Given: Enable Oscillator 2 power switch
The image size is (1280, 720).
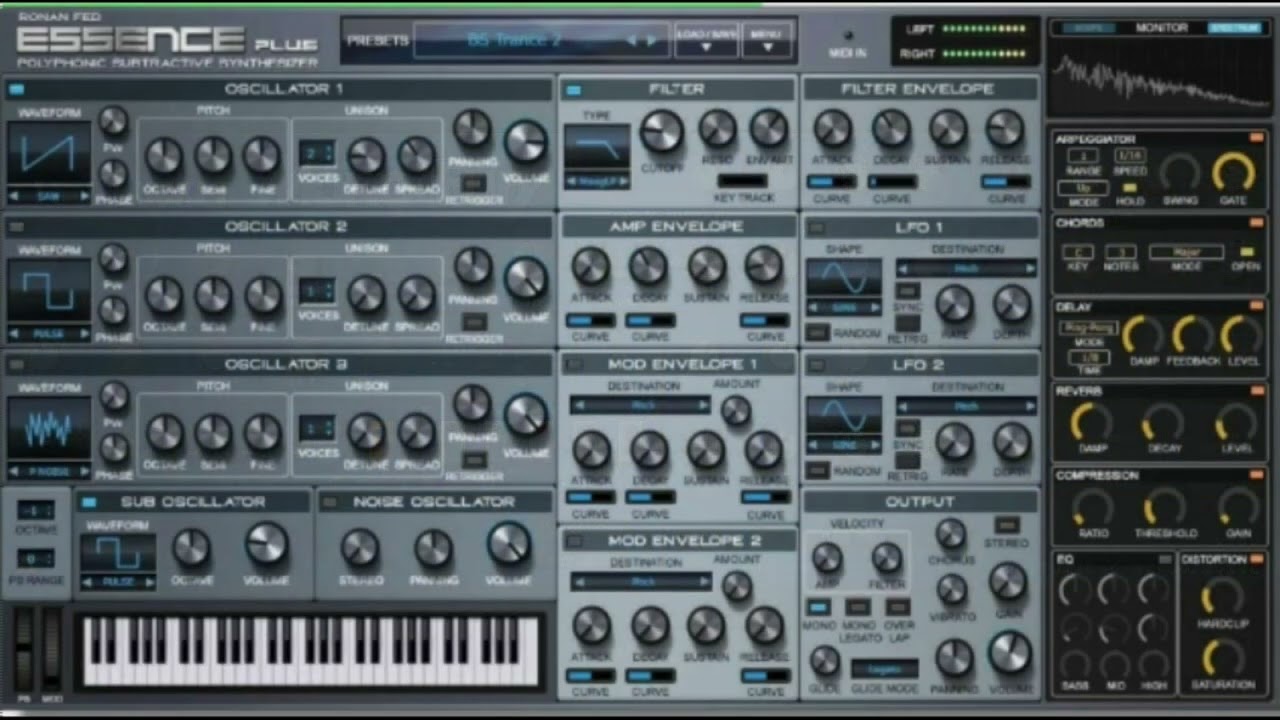Looking at the screenshot, I should 16,227.
